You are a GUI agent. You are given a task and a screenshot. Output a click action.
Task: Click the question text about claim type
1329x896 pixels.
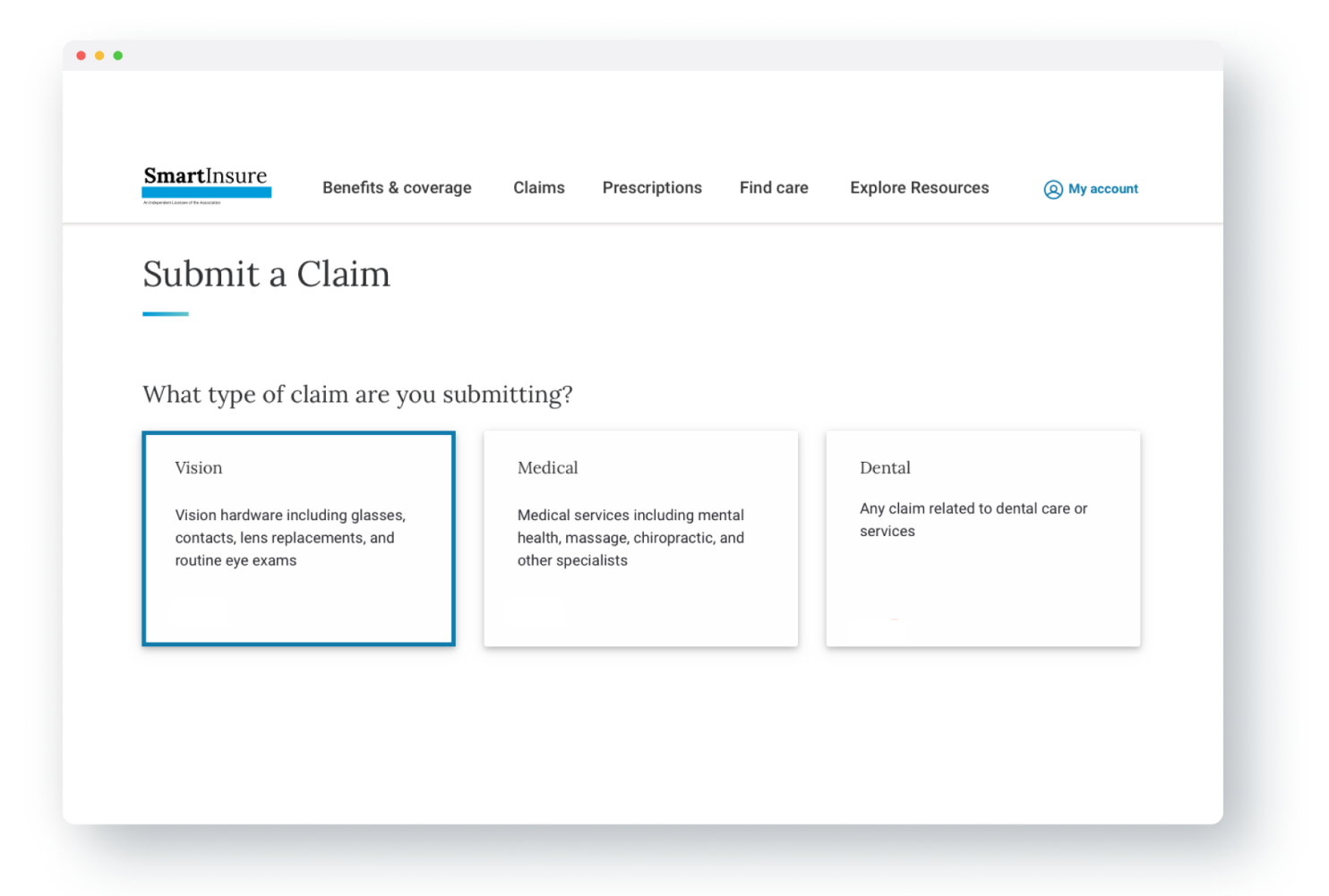click(357, 394)
